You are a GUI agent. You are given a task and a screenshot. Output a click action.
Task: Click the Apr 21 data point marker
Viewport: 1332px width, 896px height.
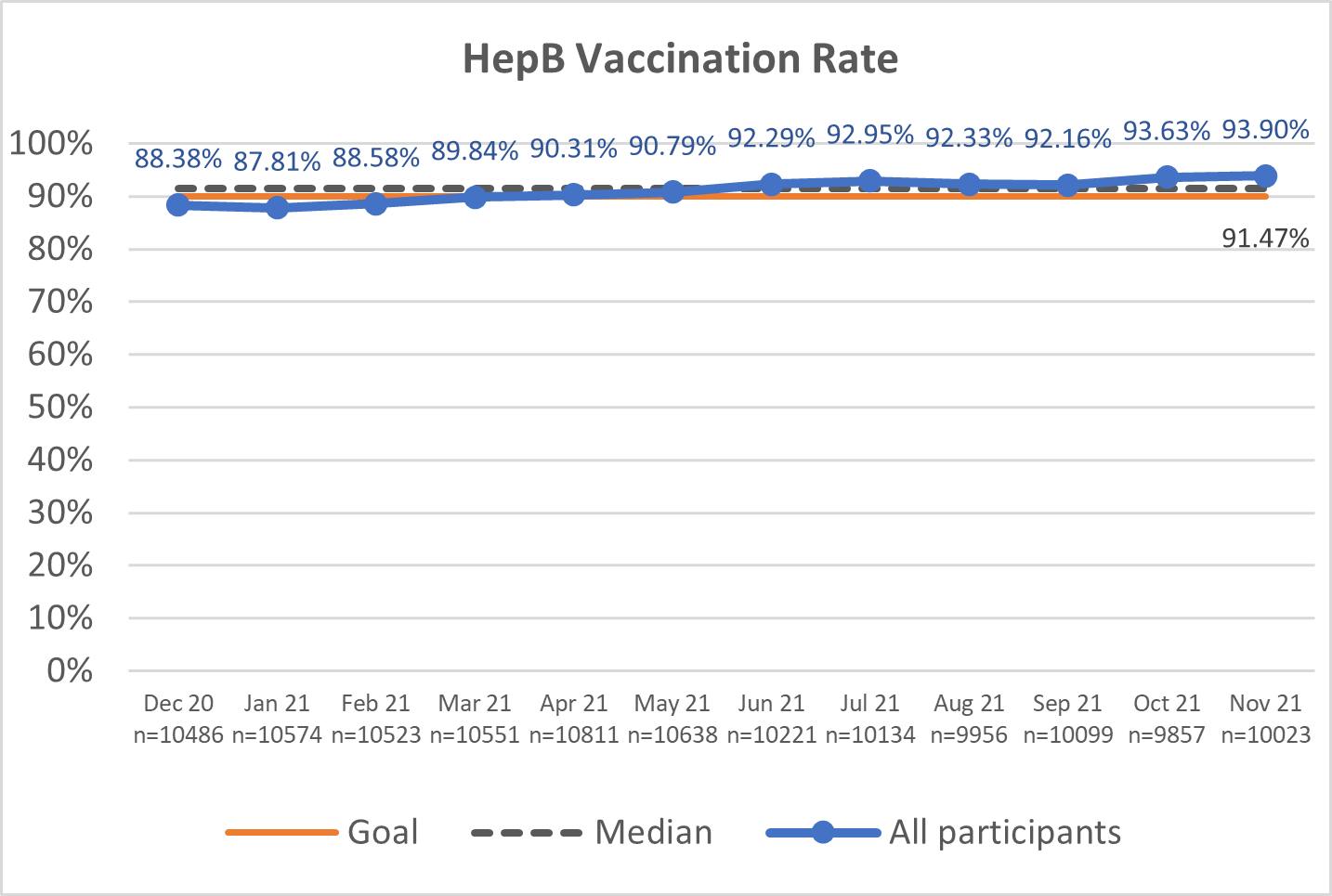coord(573,194)
